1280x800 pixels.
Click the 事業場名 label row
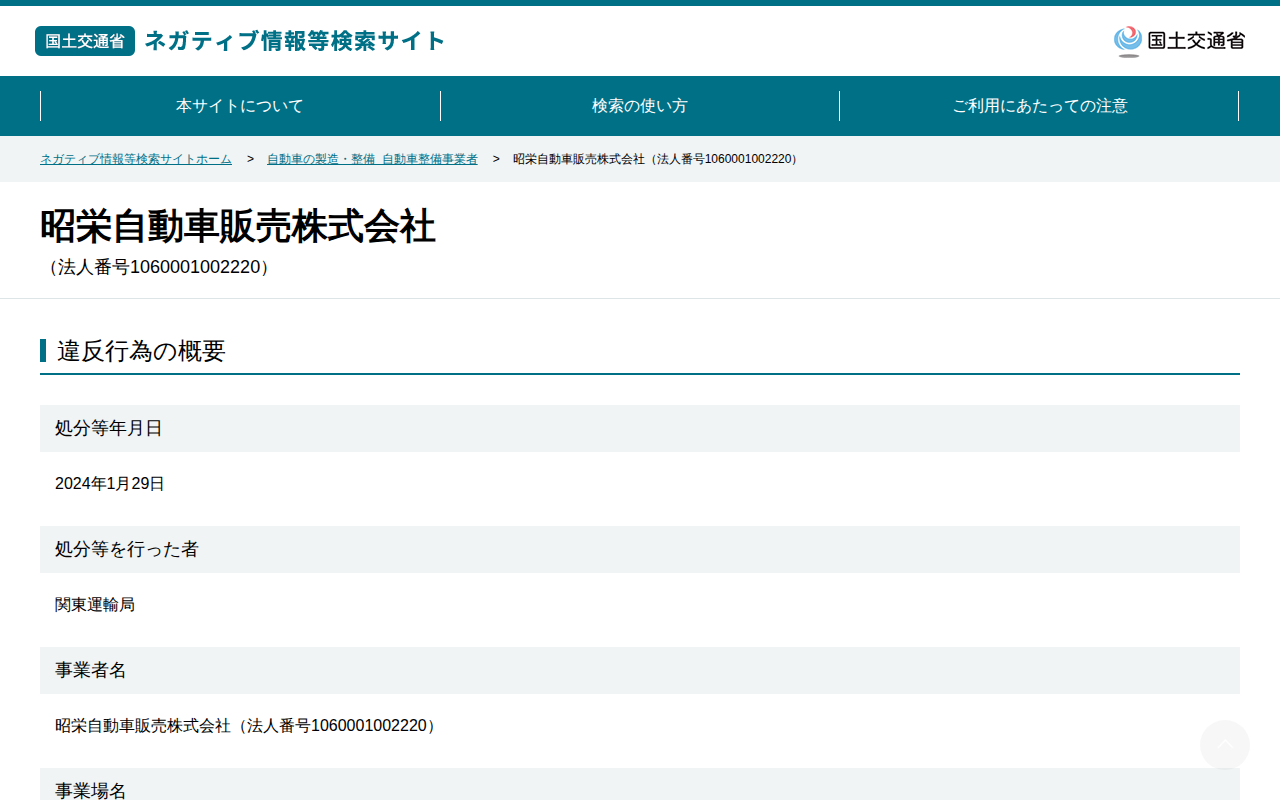640,784
